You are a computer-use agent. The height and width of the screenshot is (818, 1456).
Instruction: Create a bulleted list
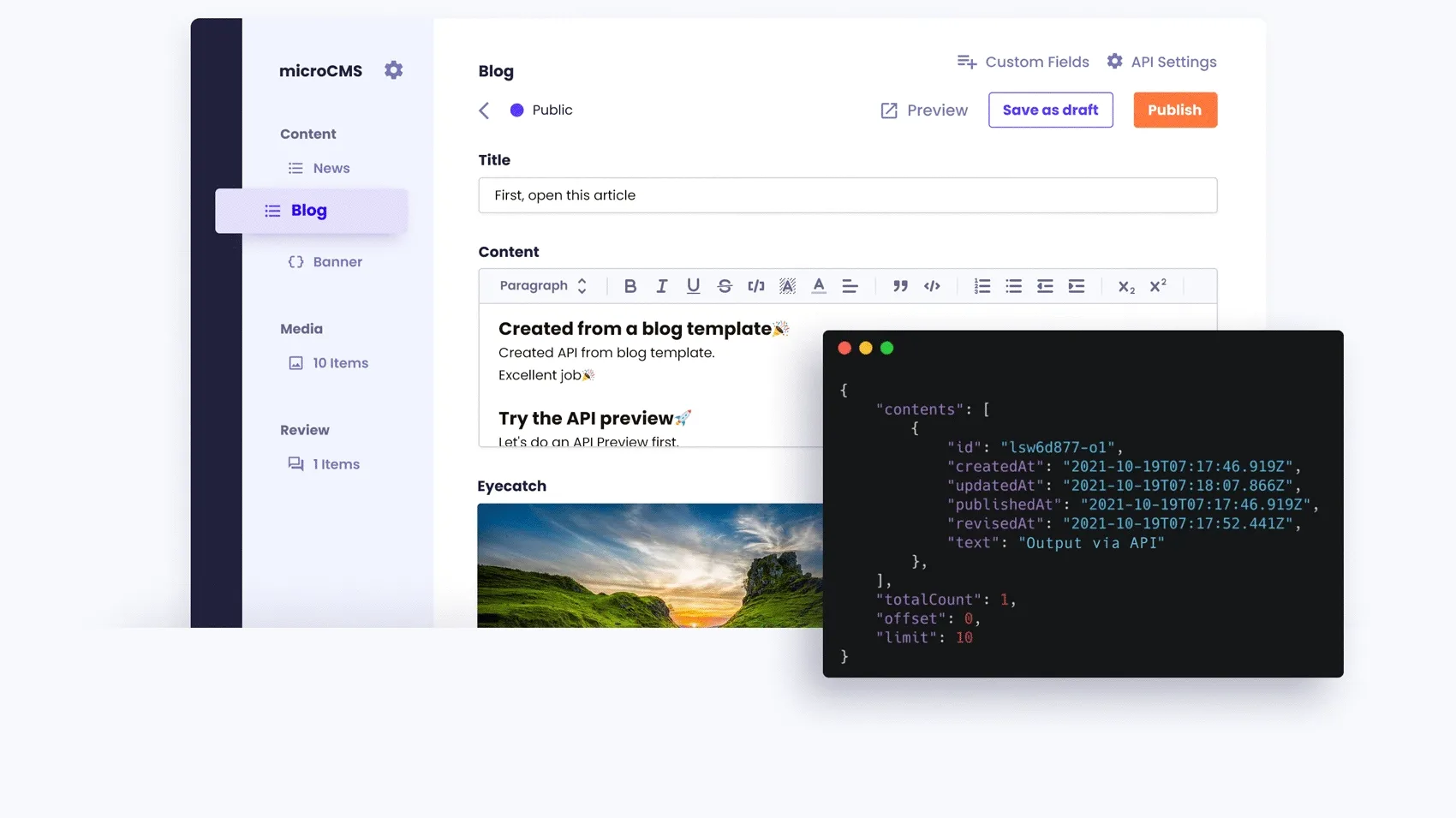coord(1013,286)
